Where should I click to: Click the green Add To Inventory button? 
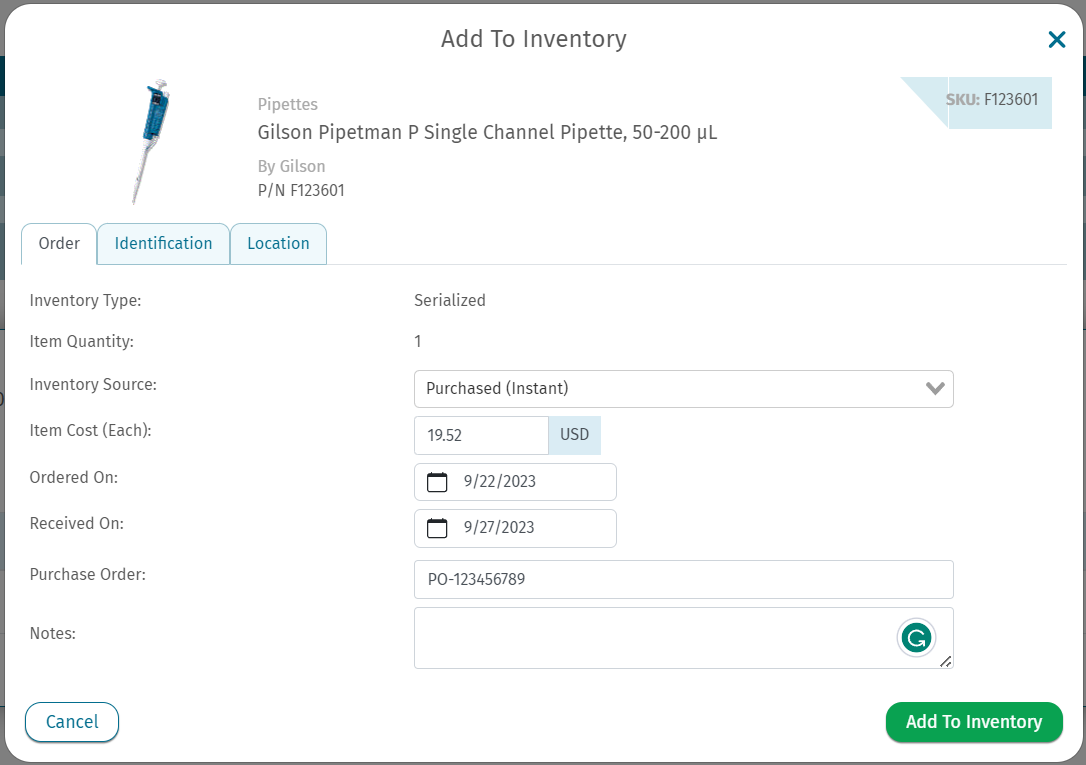[x=974, y=722]
